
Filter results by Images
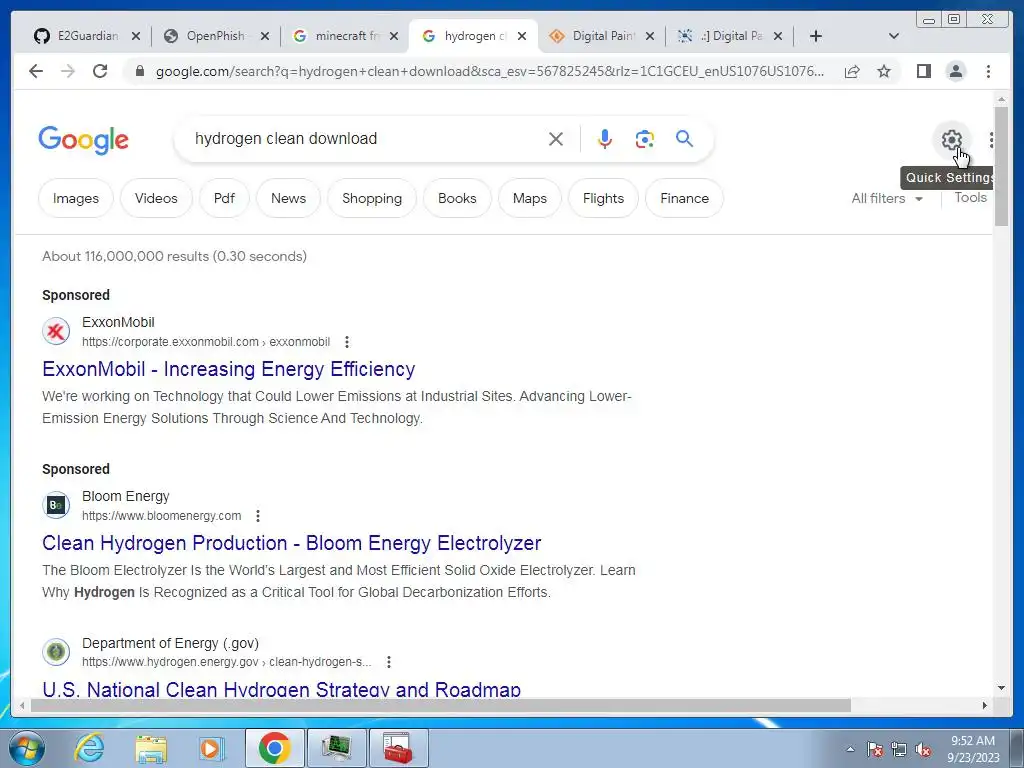pyautogui.click(x=76, y=199)
